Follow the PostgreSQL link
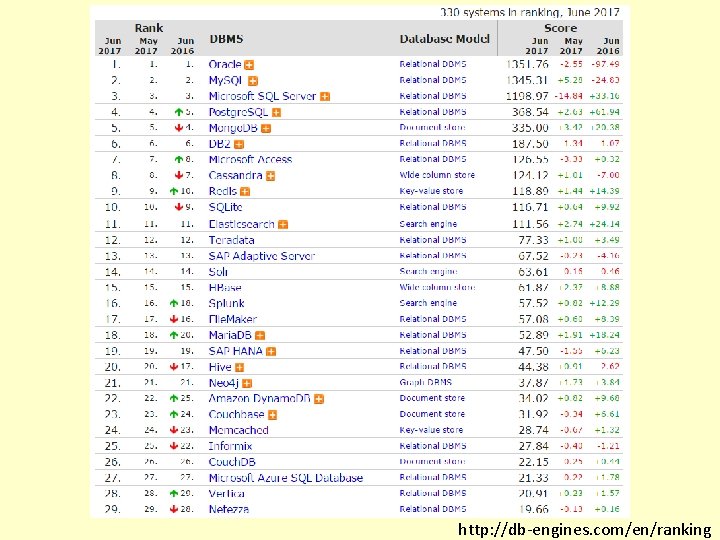 pyautogui.click(x=238, y=112)
